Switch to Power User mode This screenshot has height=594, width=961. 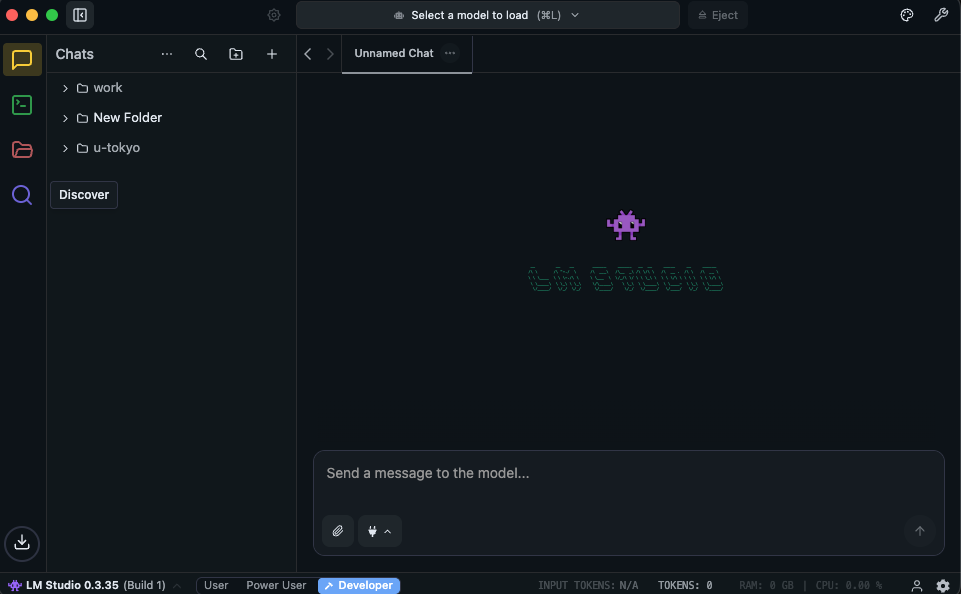276,585
